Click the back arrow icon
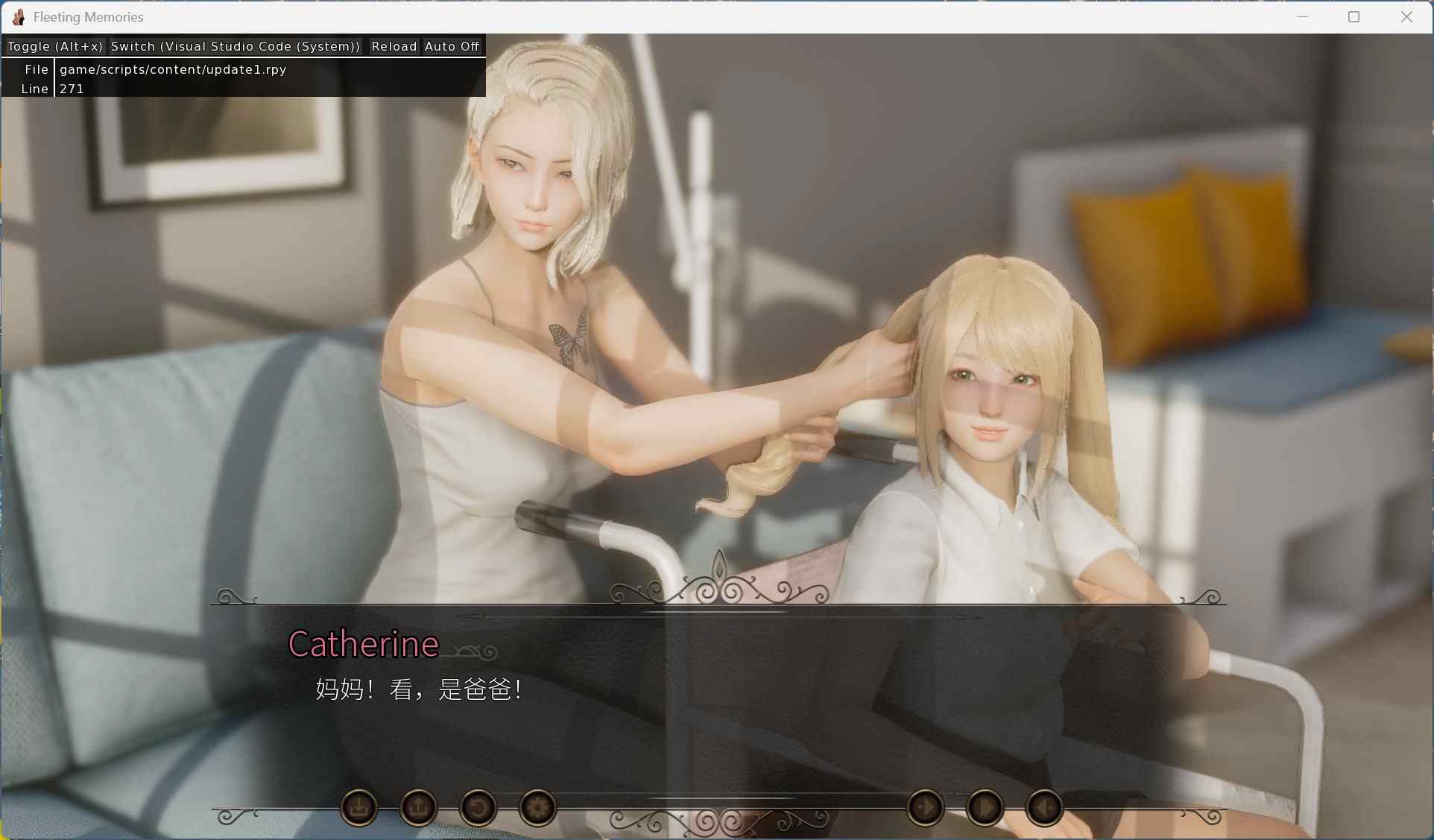The image size is (1434, 840). pyautogui.click(x=1044, y=807)
